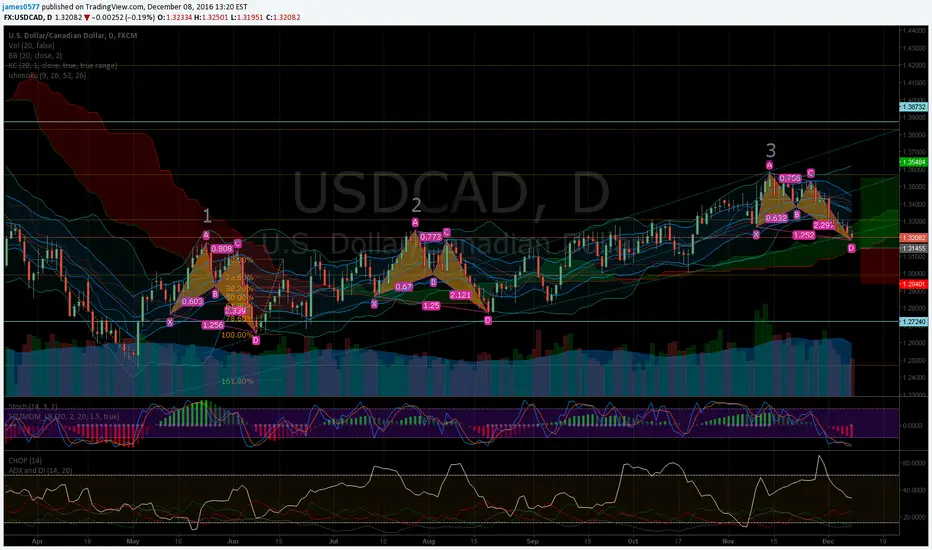Click the 40.0000 value on ADX scale
The height and width of the screenshot is (550, 932).
point(915,491)
